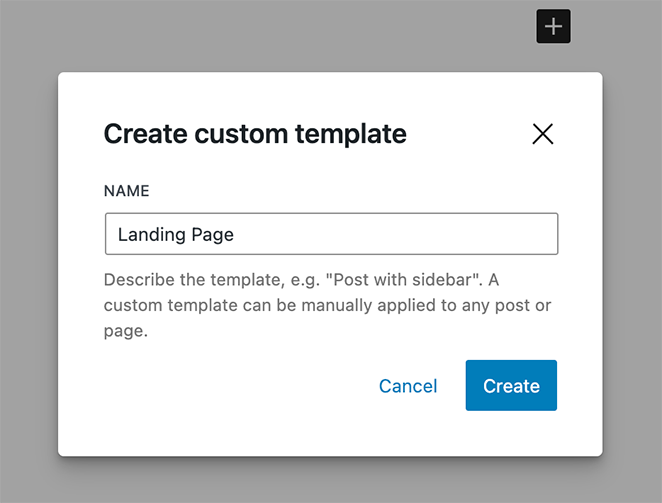662x503 pixels.
Task: Dismiss the modal using the X icon
Action: (x=542, y=134)
